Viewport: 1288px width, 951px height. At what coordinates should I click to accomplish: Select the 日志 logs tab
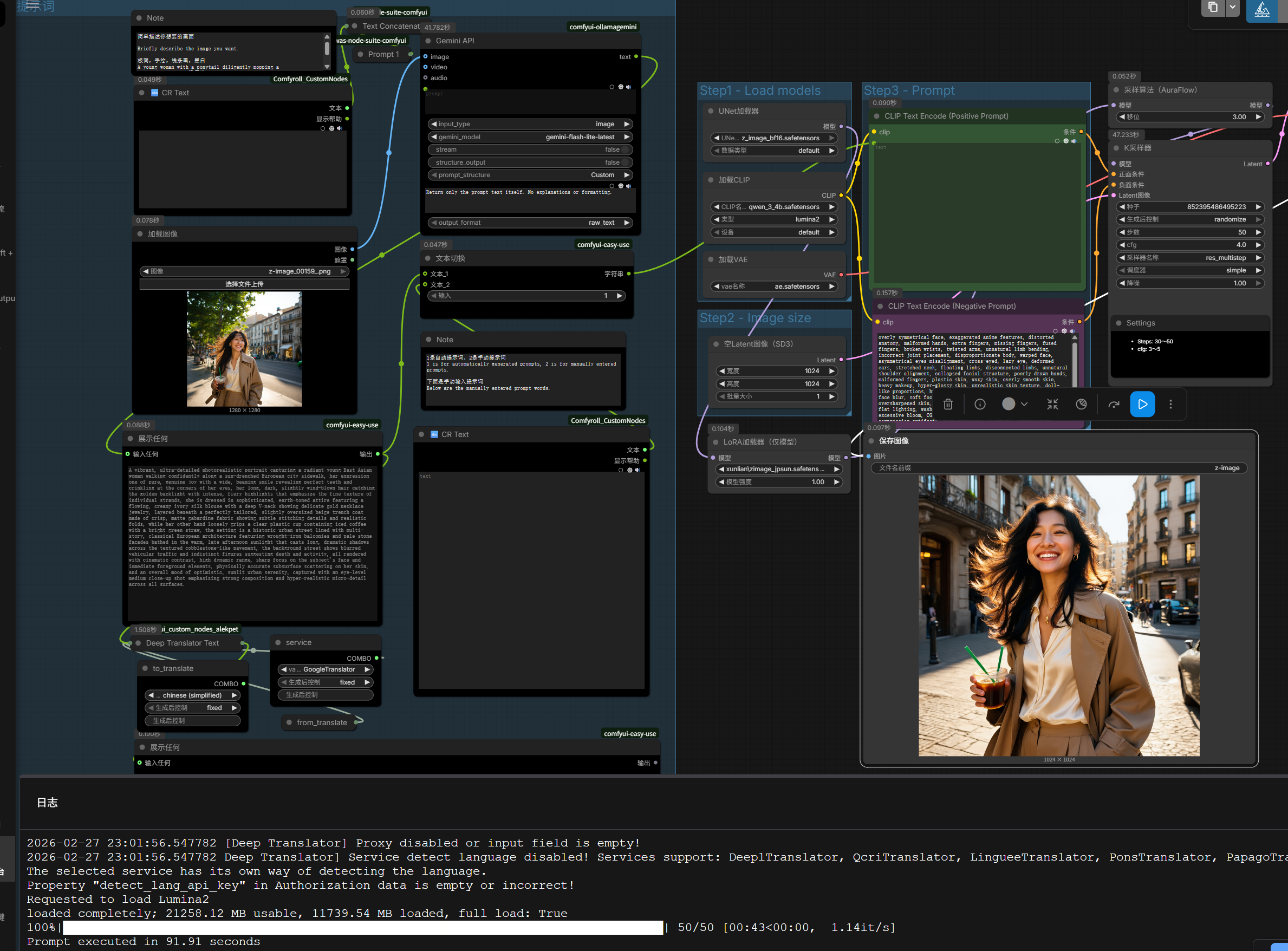click(x=47, y=803)
